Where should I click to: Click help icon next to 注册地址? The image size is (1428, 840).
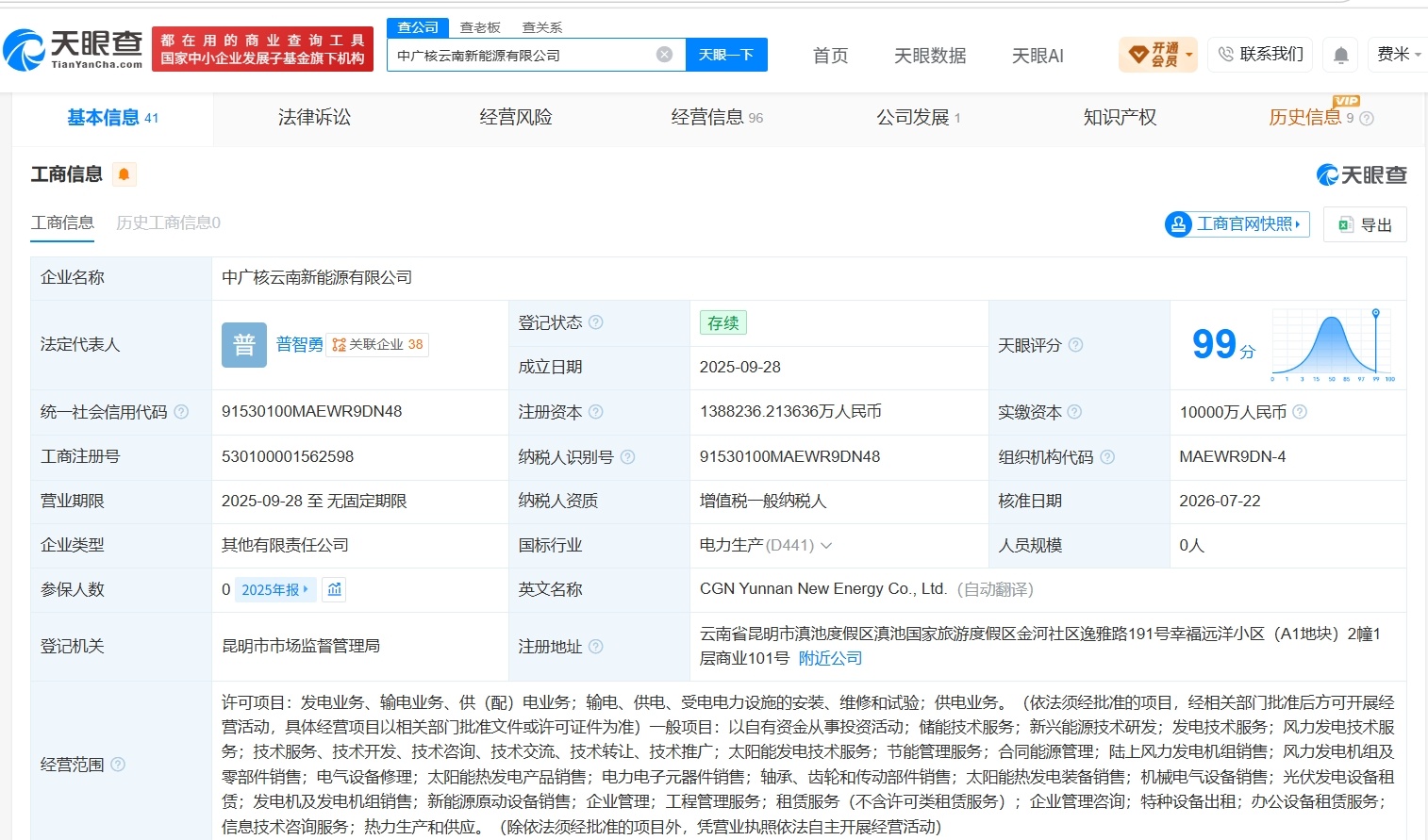click(x=596, y=647)
